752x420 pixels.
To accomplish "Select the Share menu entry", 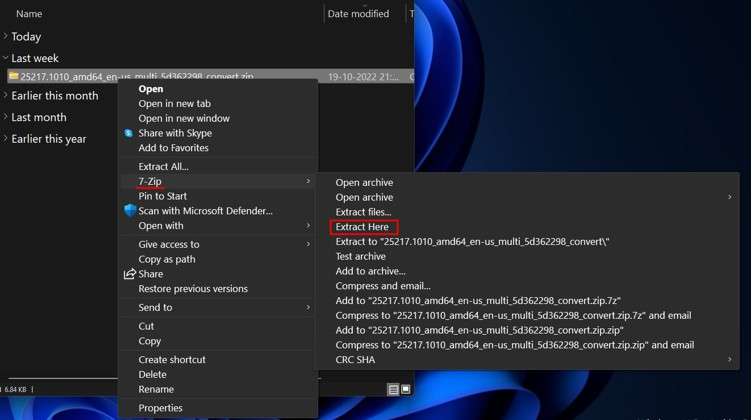I will pyautogui.click(x=151, y=274).
